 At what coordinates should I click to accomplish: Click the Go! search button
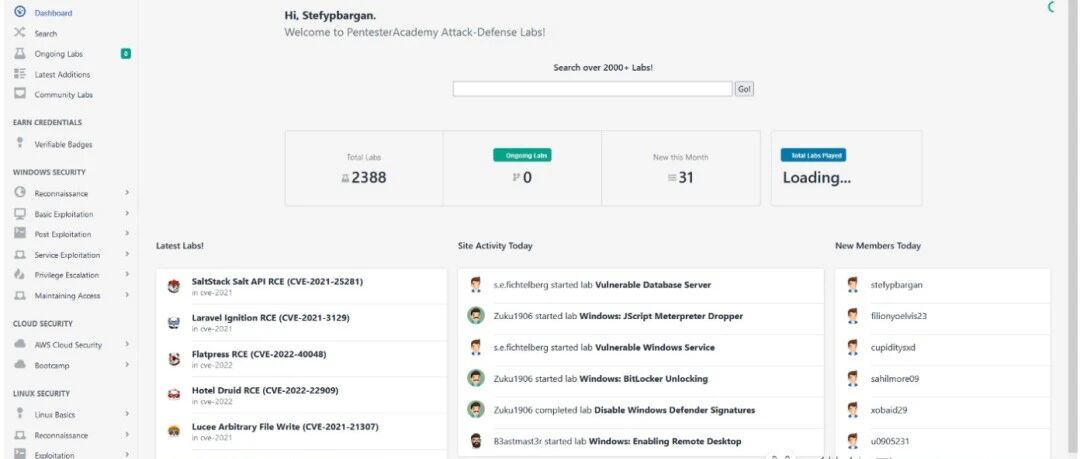coord(744,89)
